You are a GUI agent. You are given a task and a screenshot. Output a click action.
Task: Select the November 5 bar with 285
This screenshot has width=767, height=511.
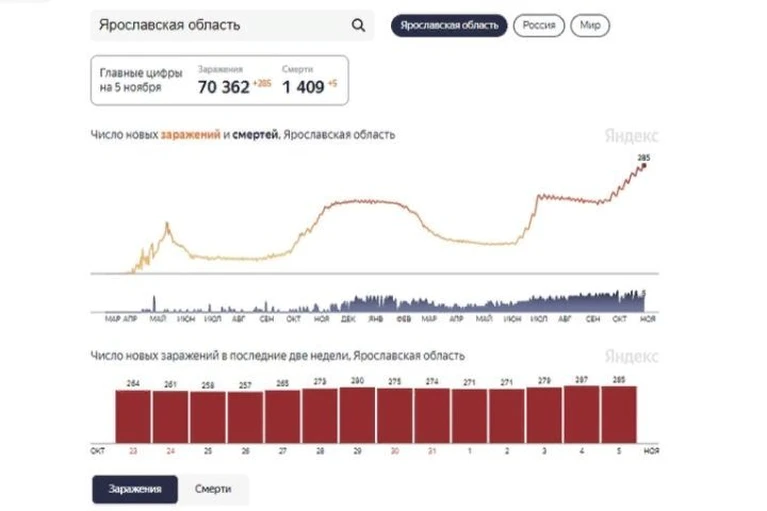[x=619, y=415]
